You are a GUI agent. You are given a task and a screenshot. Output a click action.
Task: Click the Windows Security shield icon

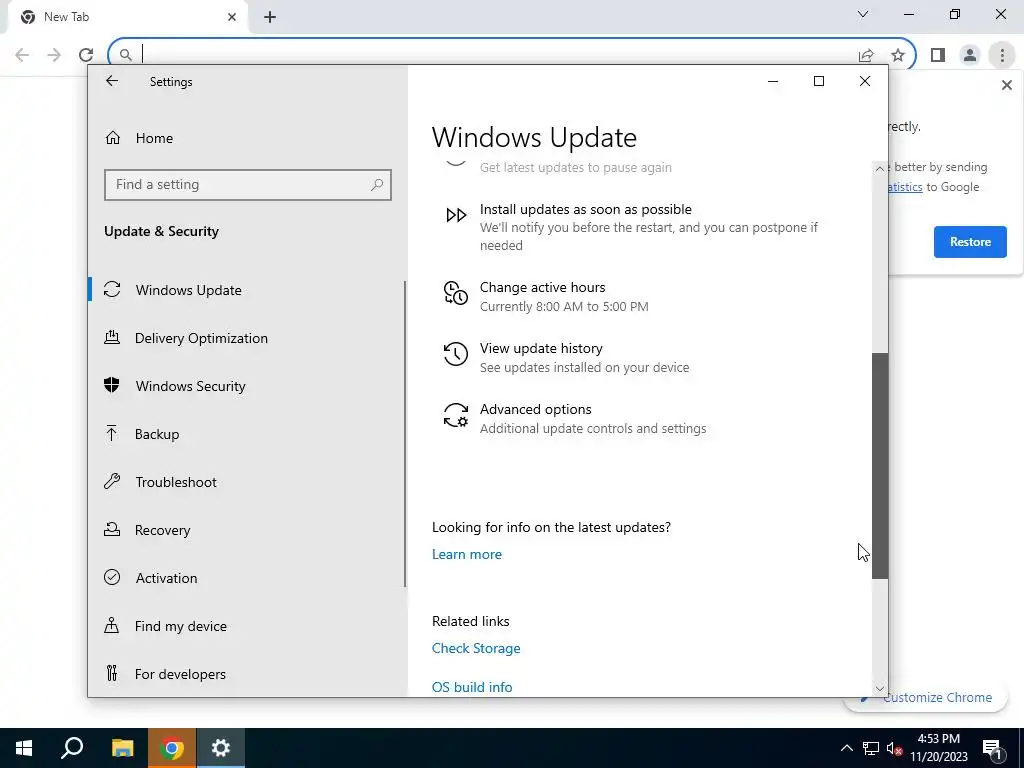pos(112,385)
